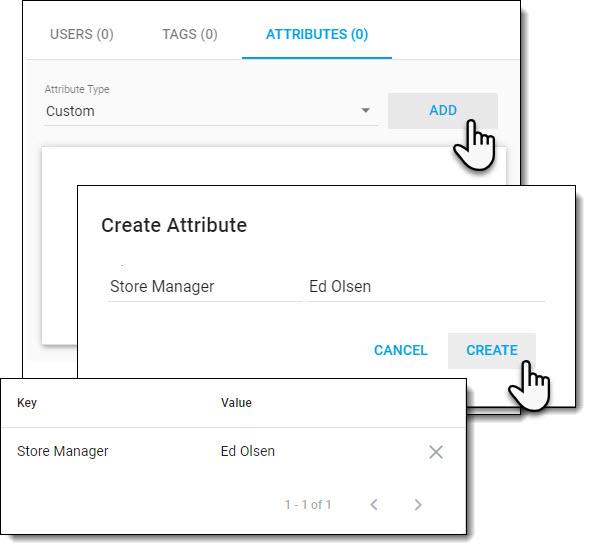The width and height of the screenshot is (591, 550).
Task: Click the ADD button
Action: point(443,110)
